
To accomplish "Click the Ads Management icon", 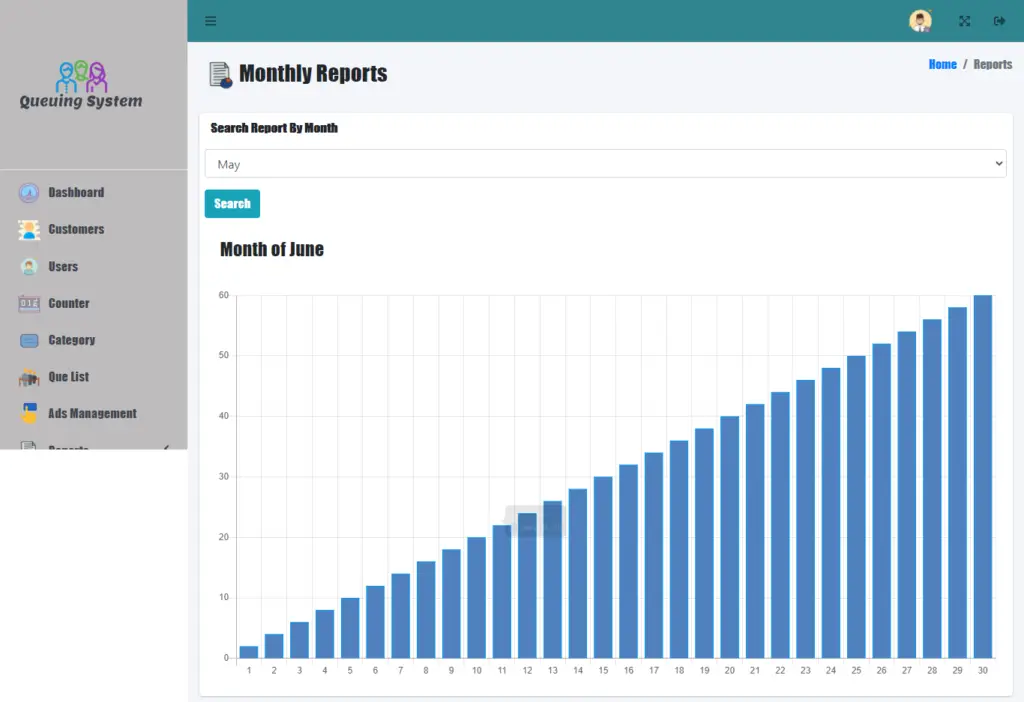I will (x=29, y=413).
